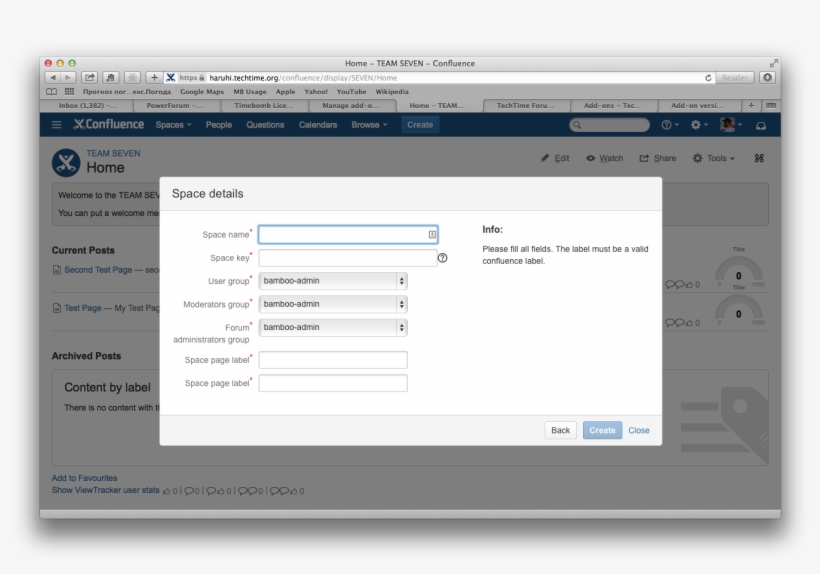The image size is (820, 574).
Task: Click the Confluence logo
Action: [x=108, y=124]
